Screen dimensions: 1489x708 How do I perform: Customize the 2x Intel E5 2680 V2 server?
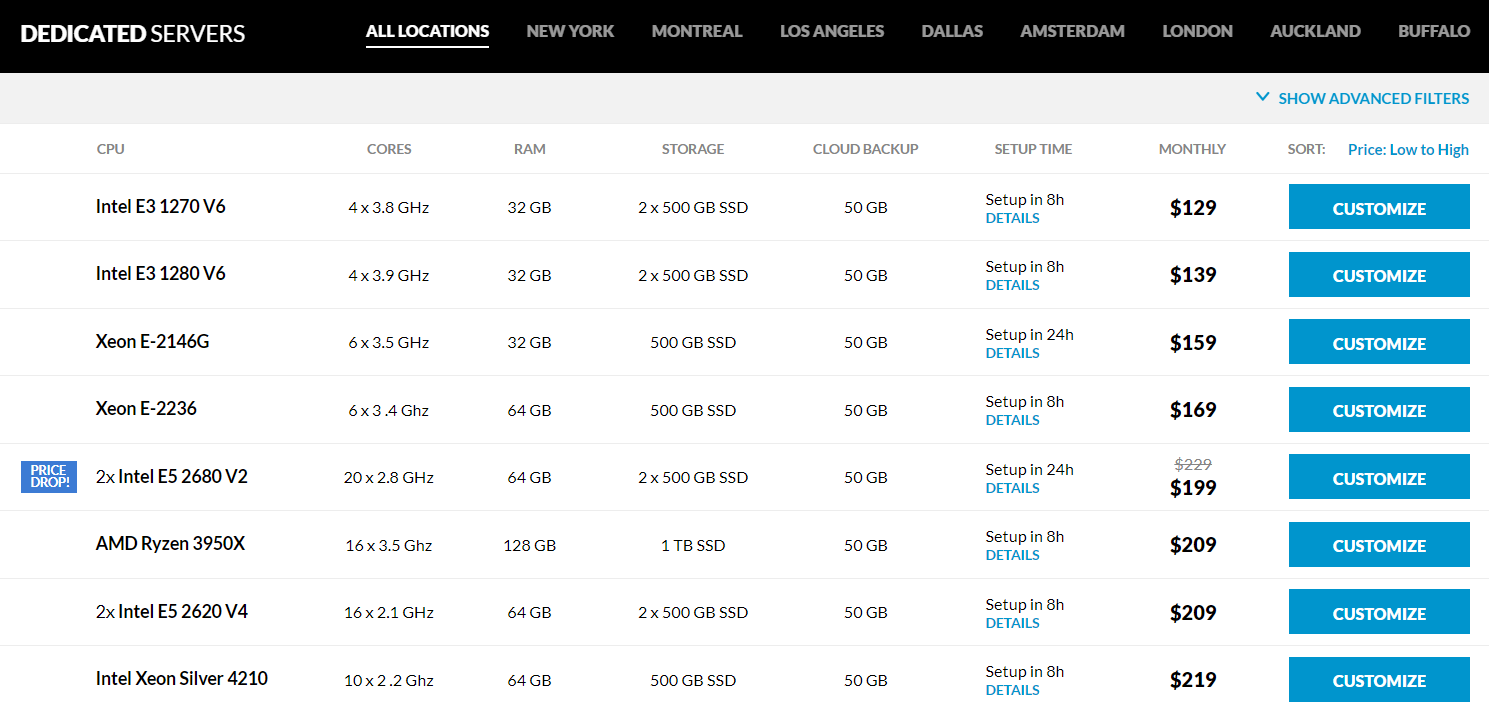tap(1379, 477)
